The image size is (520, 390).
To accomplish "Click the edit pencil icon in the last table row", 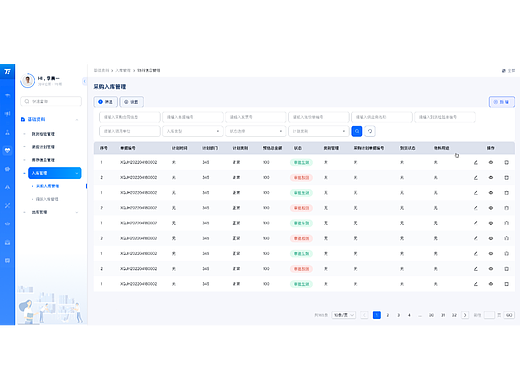I will pyautogui.click(x=476, y=284).
